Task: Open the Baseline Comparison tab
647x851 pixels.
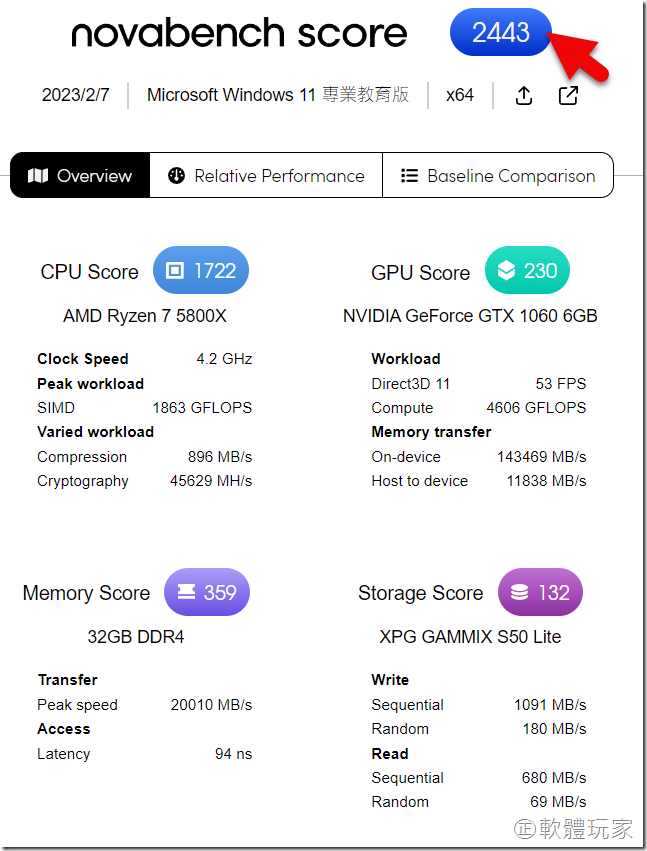Action: (498, 176)
